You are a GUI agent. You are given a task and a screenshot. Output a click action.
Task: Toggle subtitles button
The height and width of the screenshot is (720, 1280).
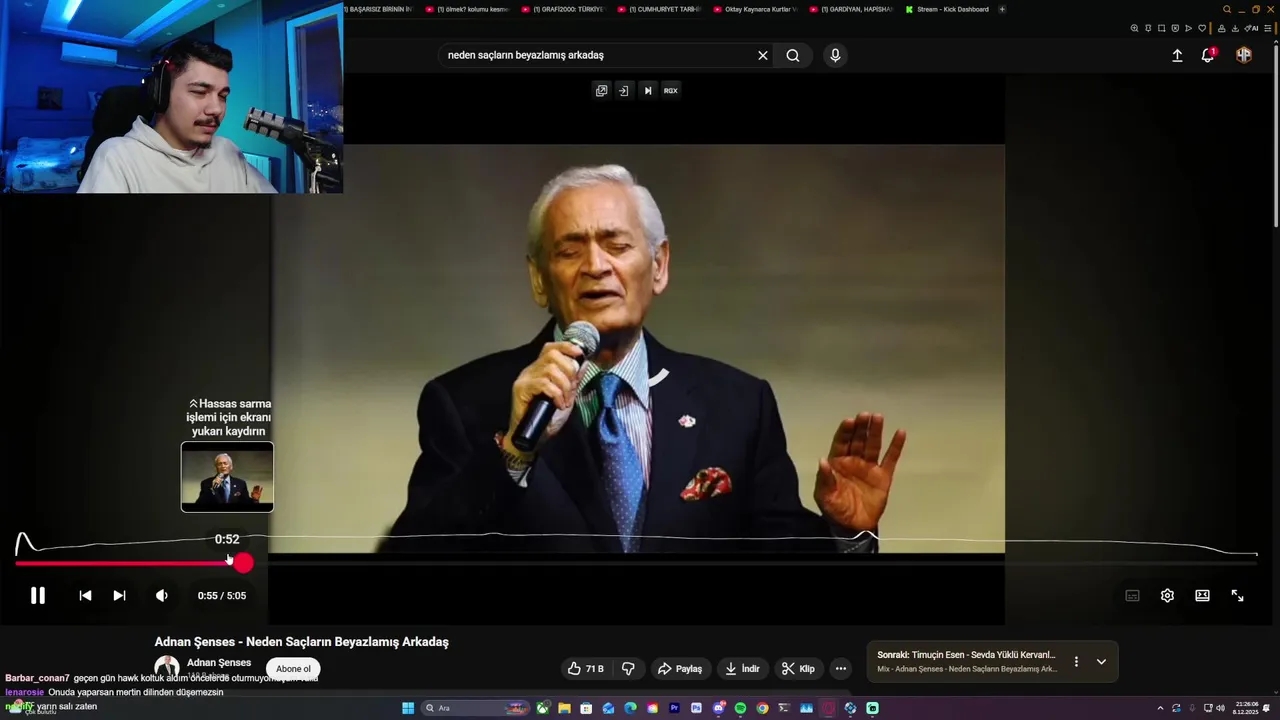pos(1132,596)
